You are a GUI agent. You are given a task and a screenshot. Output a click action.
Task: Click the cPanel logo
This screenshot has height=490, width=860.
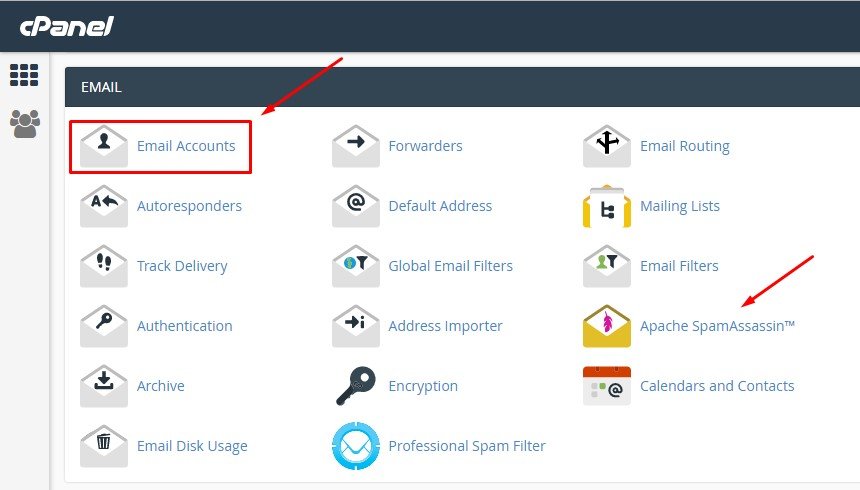(x=66, y=26)
